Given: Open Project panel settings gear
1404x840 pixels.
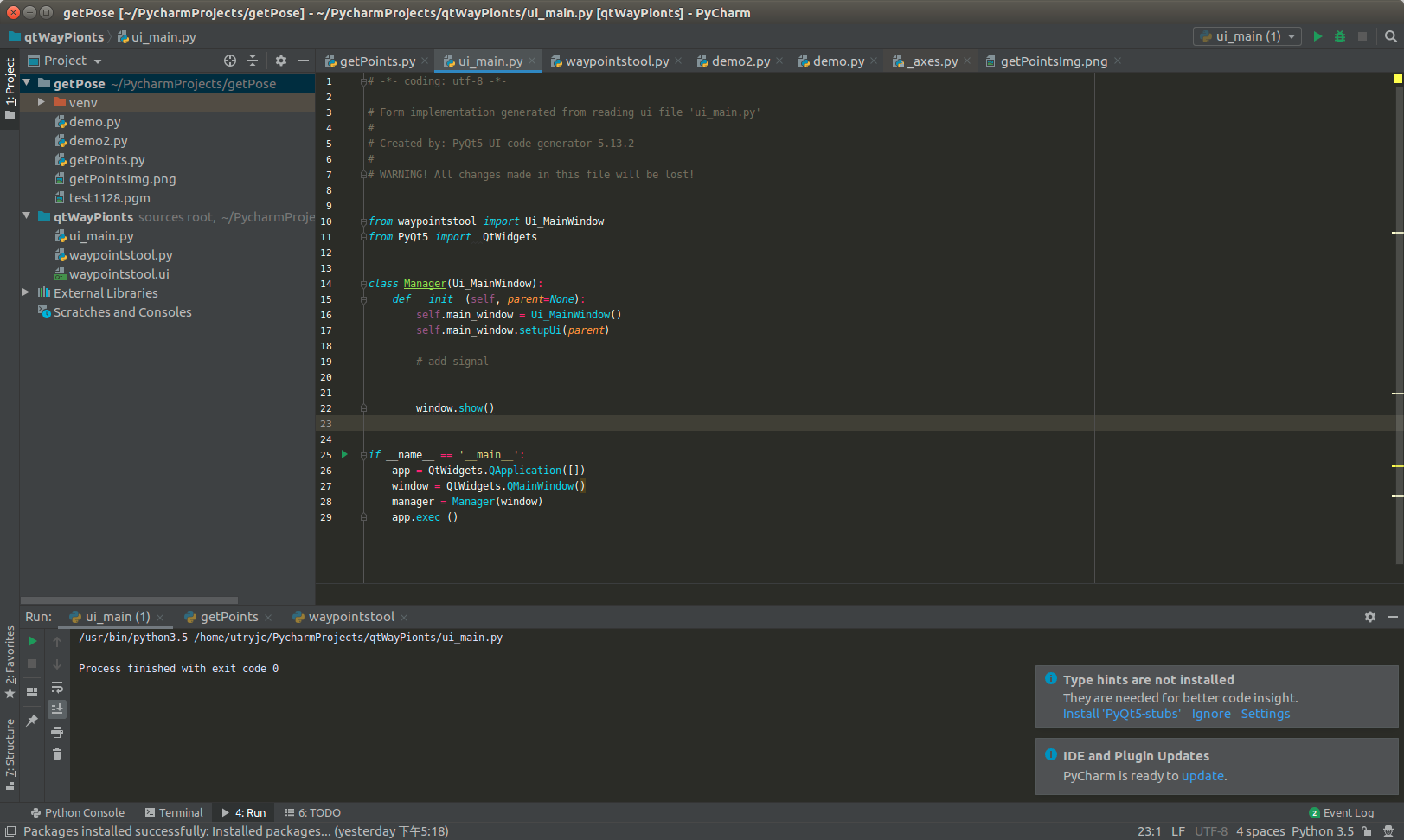Looking at the screenshot, I should (x=280, y=61).
